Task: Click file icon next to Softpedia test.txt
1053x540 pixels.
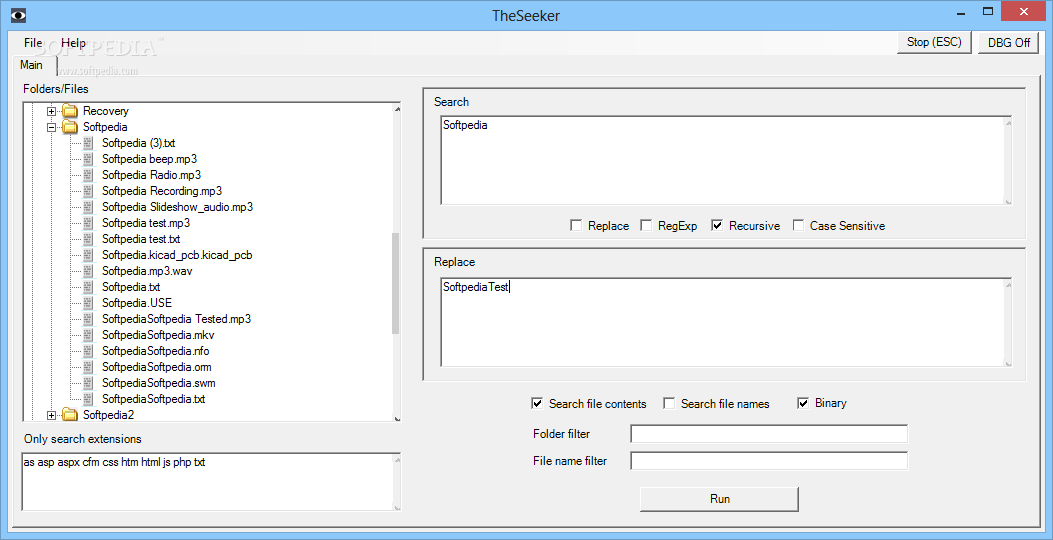Action: point(89,239)
